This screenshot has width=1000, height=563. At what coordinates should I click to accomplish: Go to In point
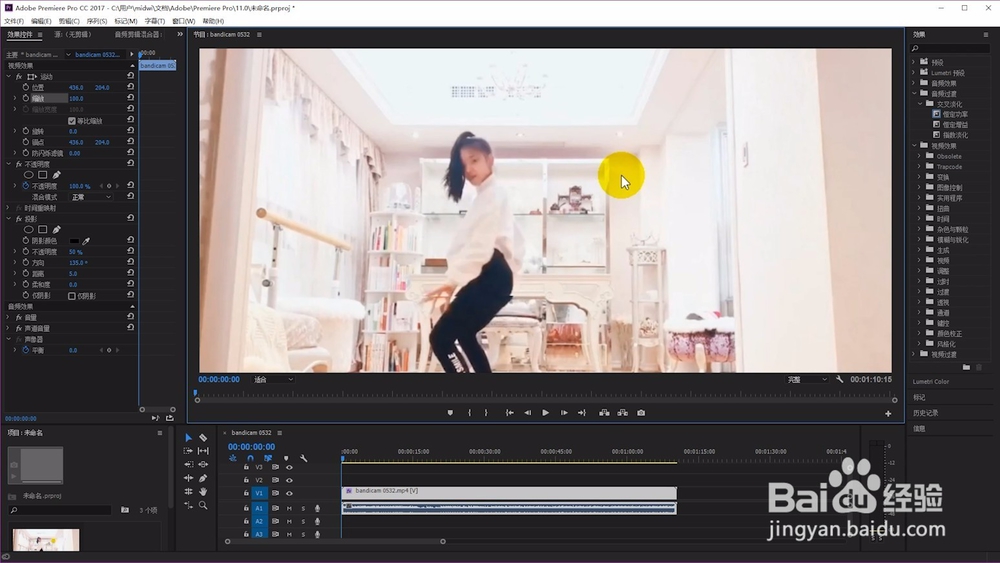coord(510,413)
